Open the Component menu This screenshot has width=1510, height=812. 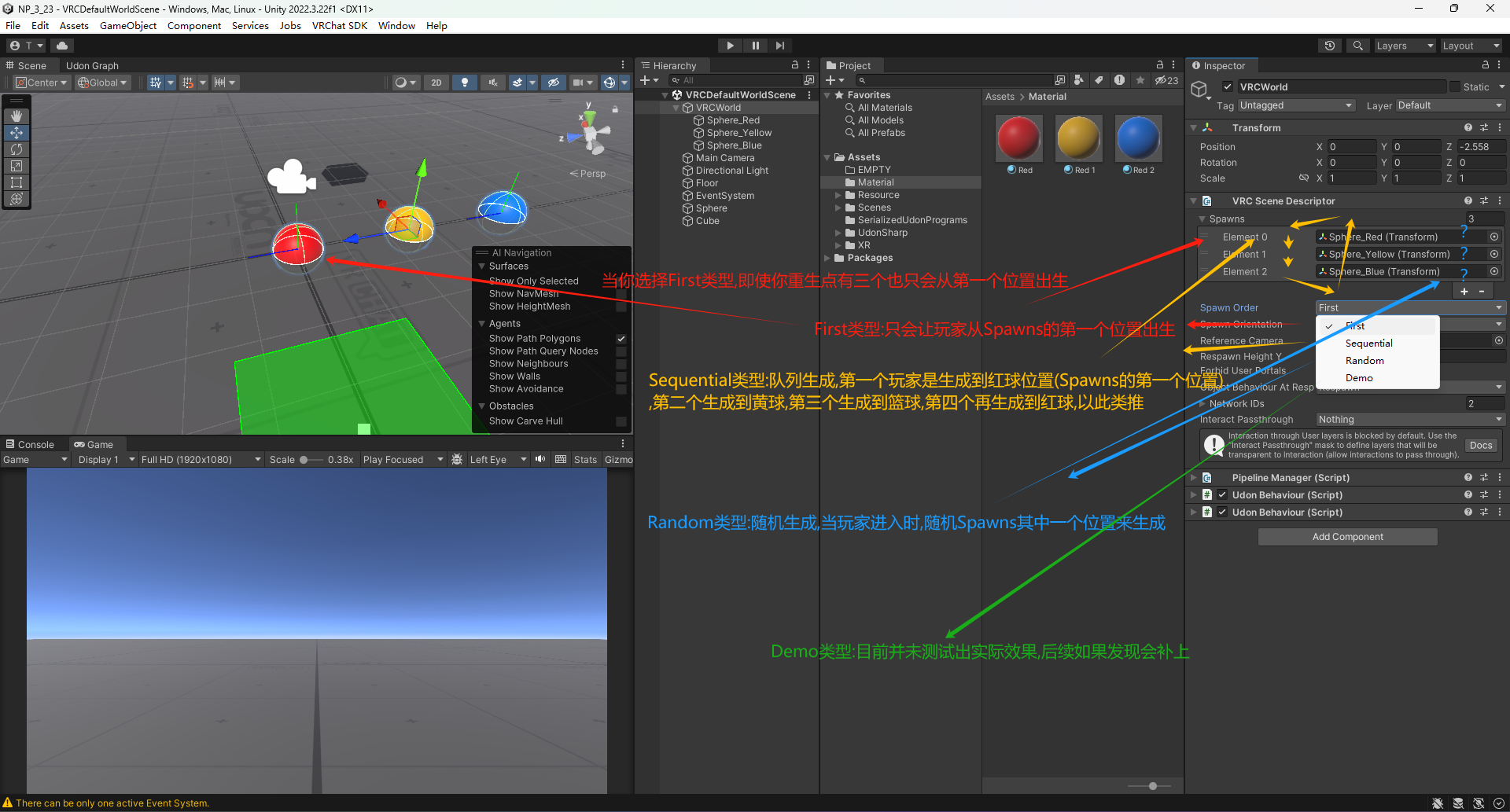(x=194, y=25)
